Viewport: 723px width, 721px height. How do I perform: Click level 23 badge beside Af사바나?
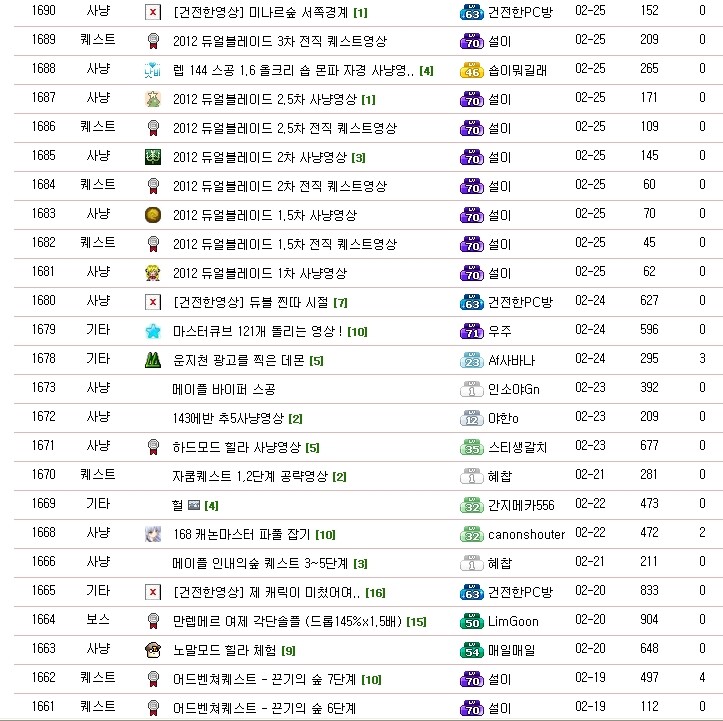click(x=472, y=360)
